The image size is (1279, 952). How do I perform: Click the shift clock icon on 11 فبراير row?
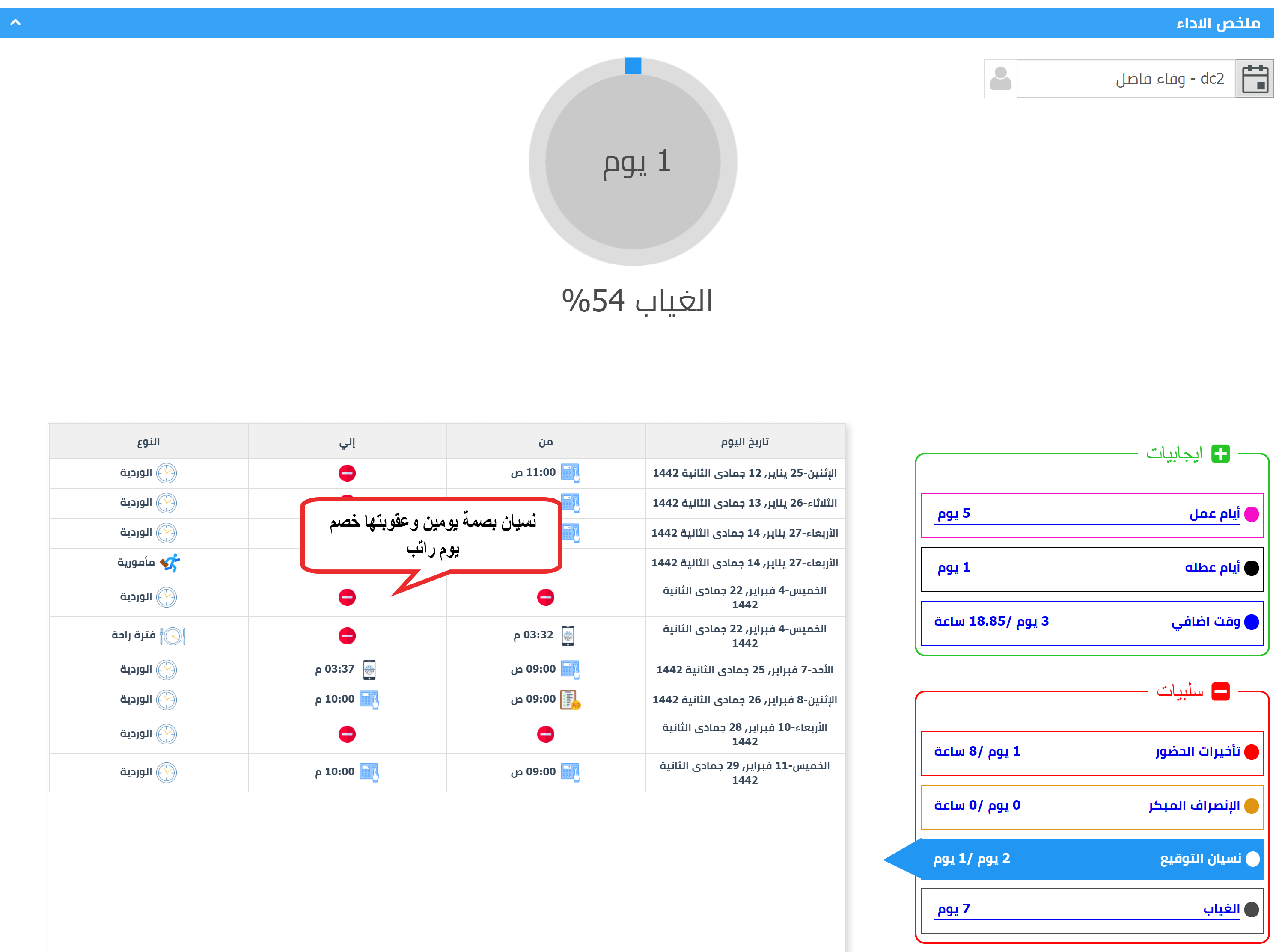tap(166, 773)
